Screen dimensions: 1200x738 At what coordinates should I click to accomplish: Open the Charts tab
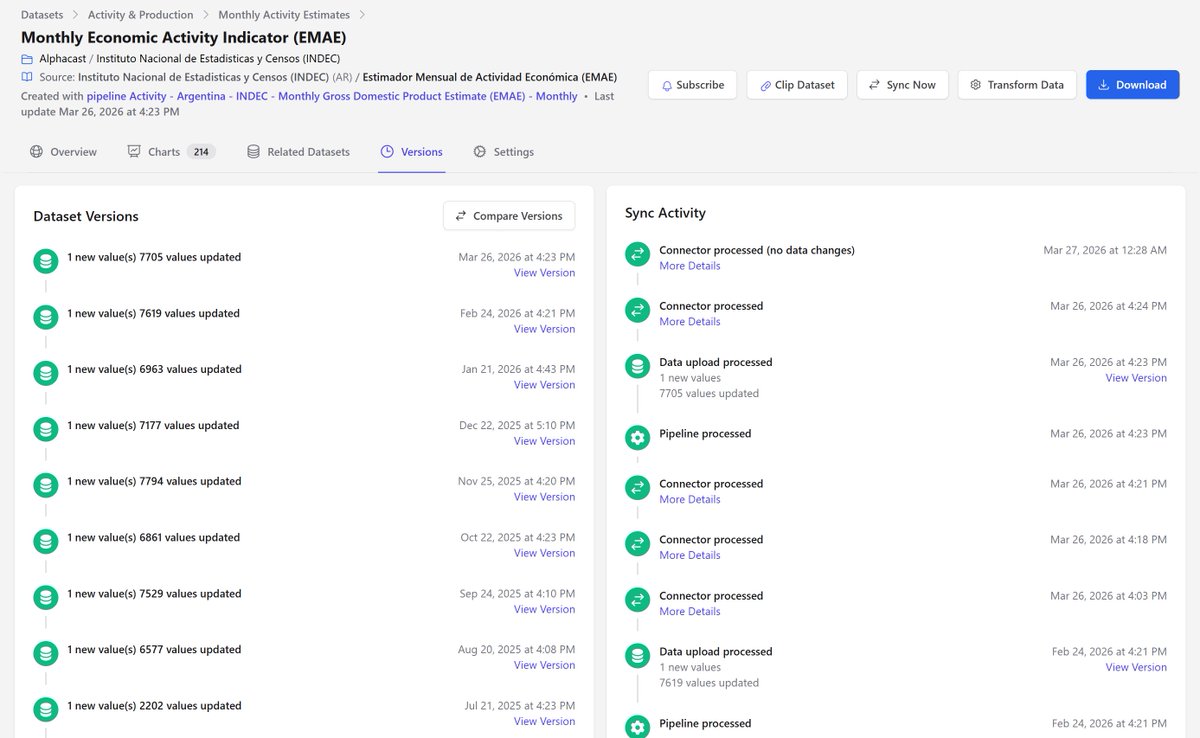pyautogui.click(x=171, y=152)
